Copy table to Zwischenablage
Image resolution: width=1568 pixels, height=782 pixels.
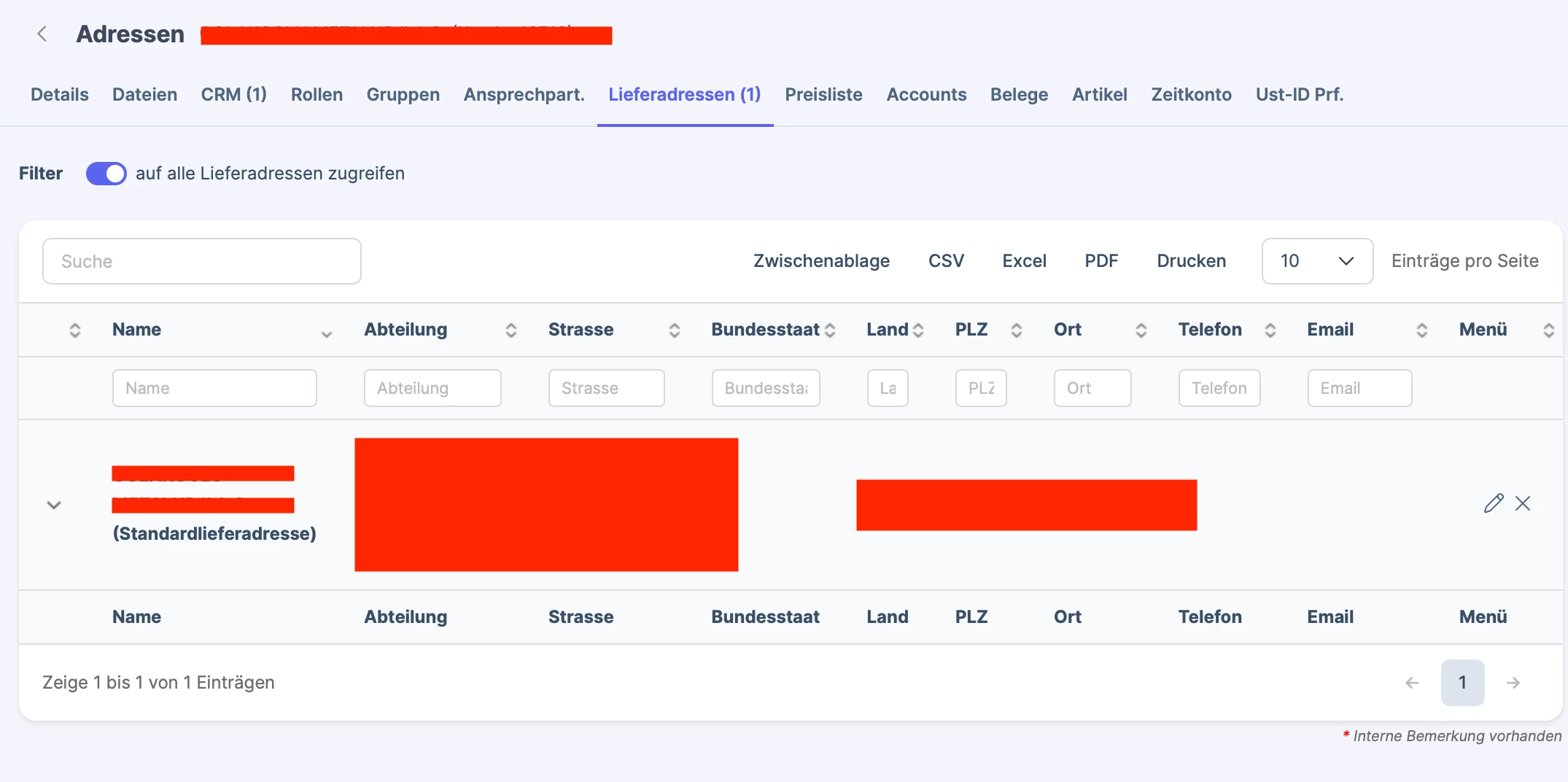point(821,261)
